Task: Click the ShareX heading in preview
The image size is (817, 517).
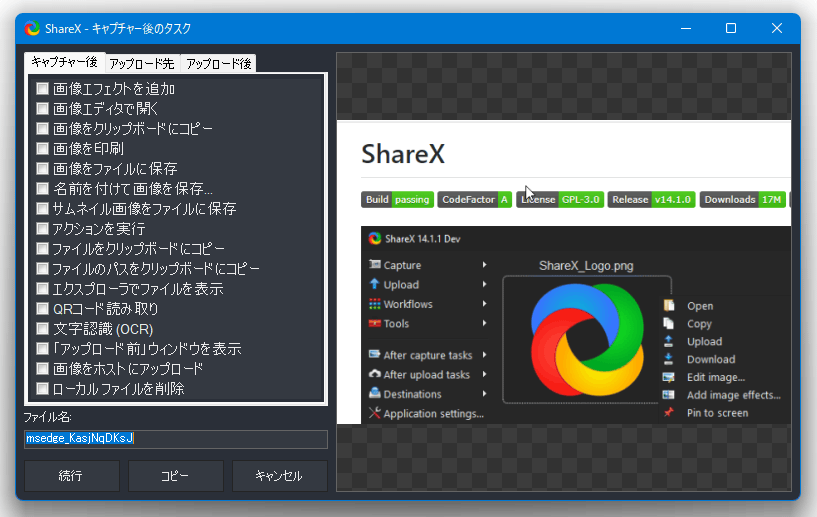Action: (403, 154)
